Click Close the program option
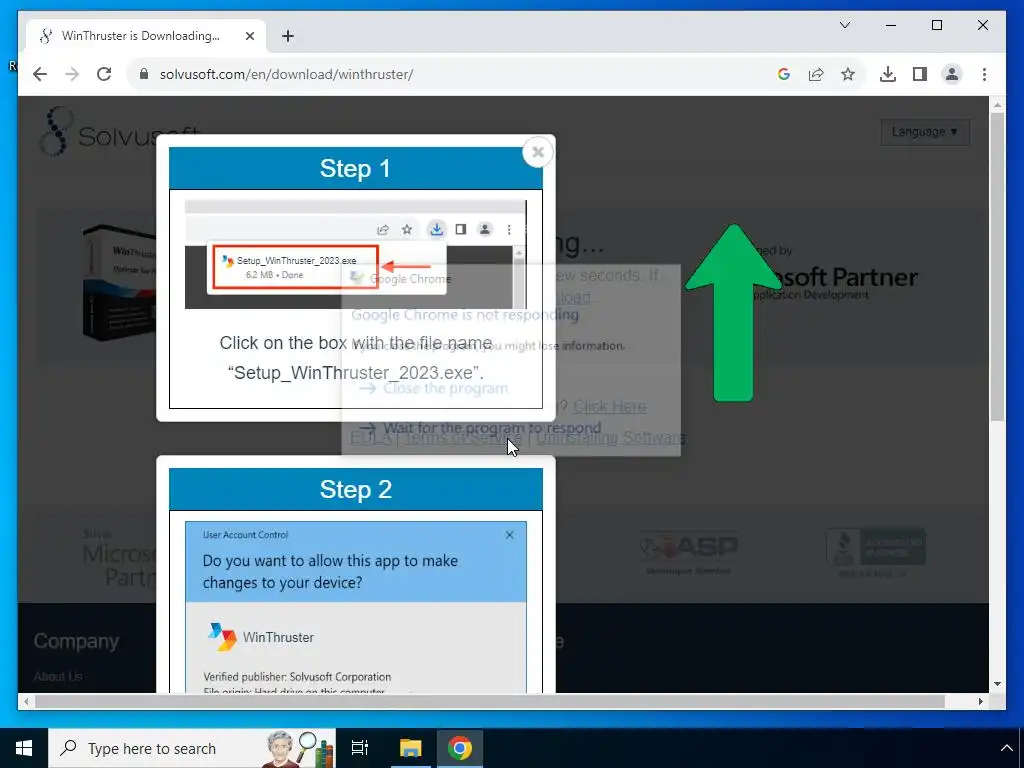1024x768 pixels. [434, 389]
